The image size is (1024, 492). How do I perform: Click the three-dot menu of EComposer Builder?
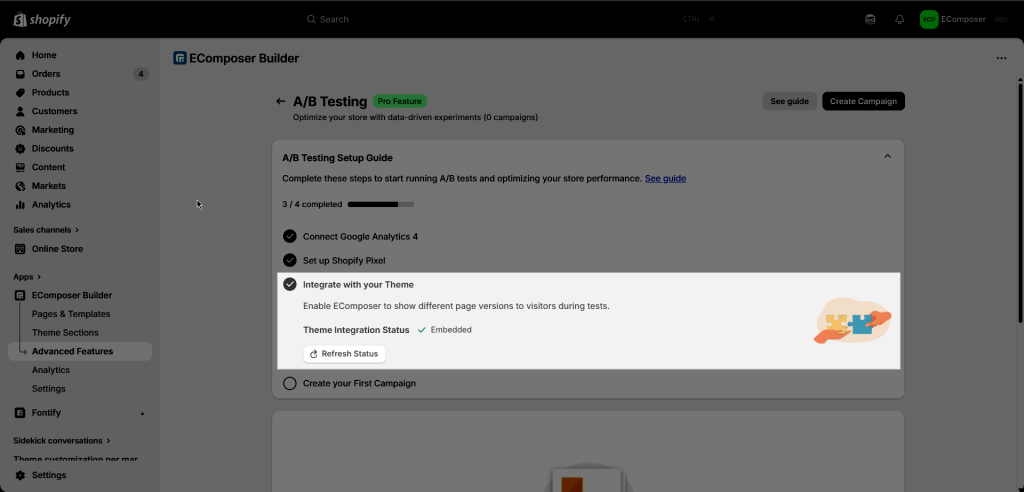point(1001,58)
